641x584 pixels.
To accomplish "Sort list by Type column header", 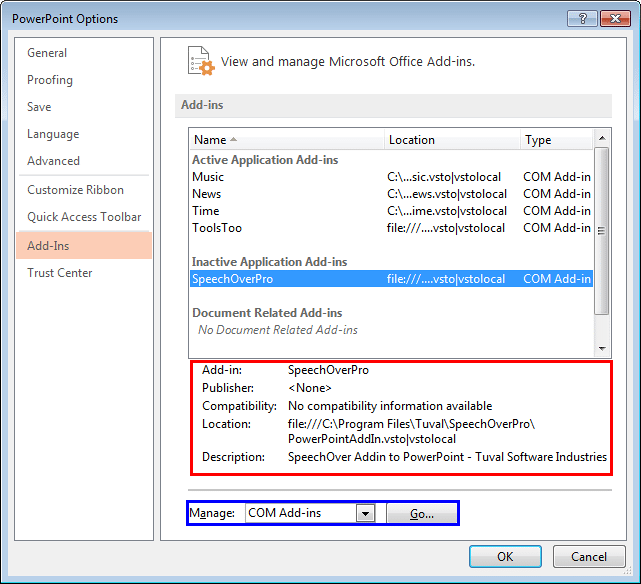I will [x=556, y=140].
